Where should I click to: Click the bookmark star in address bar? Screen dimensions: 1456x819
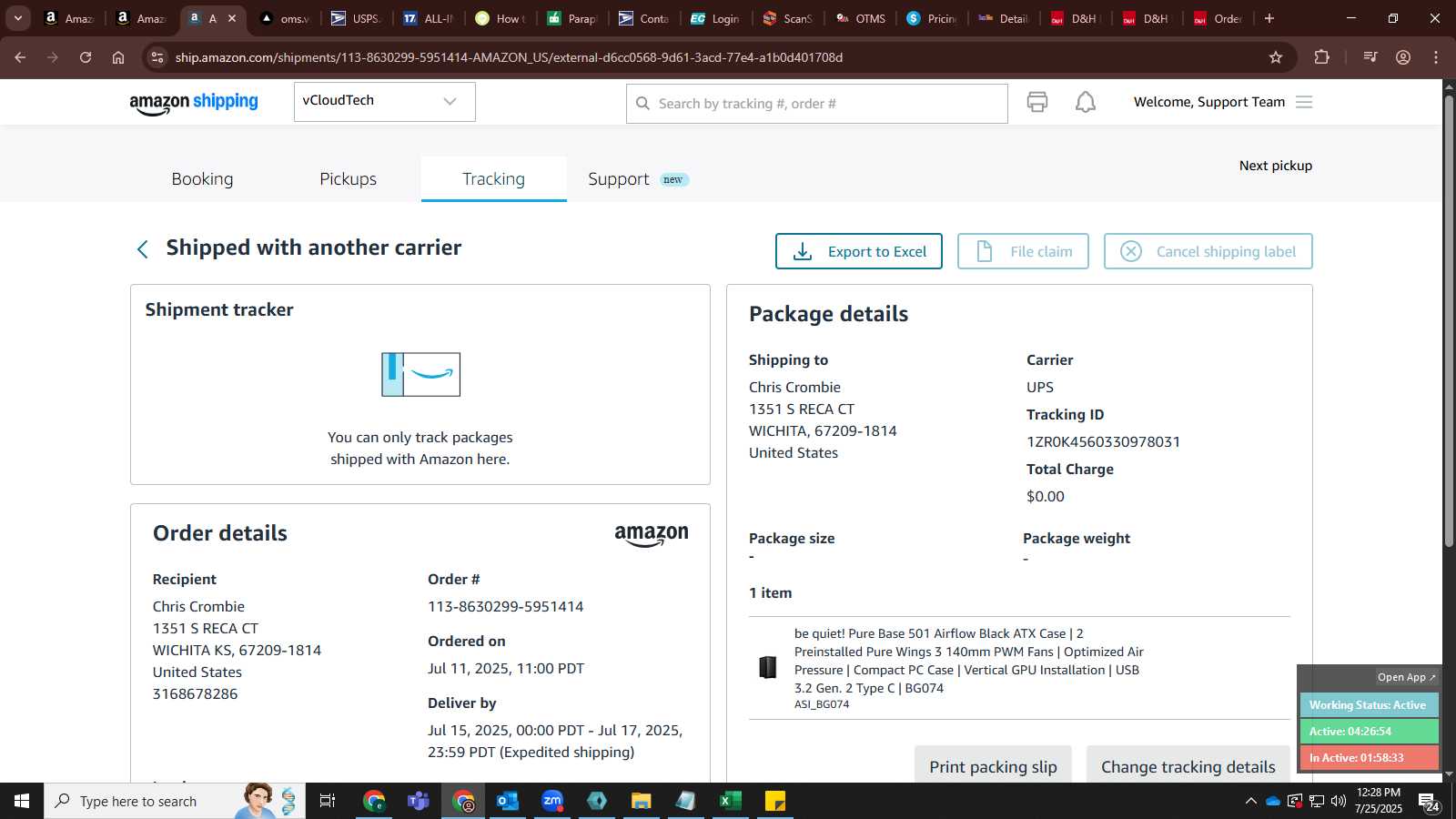click(x=1276, y=57)
